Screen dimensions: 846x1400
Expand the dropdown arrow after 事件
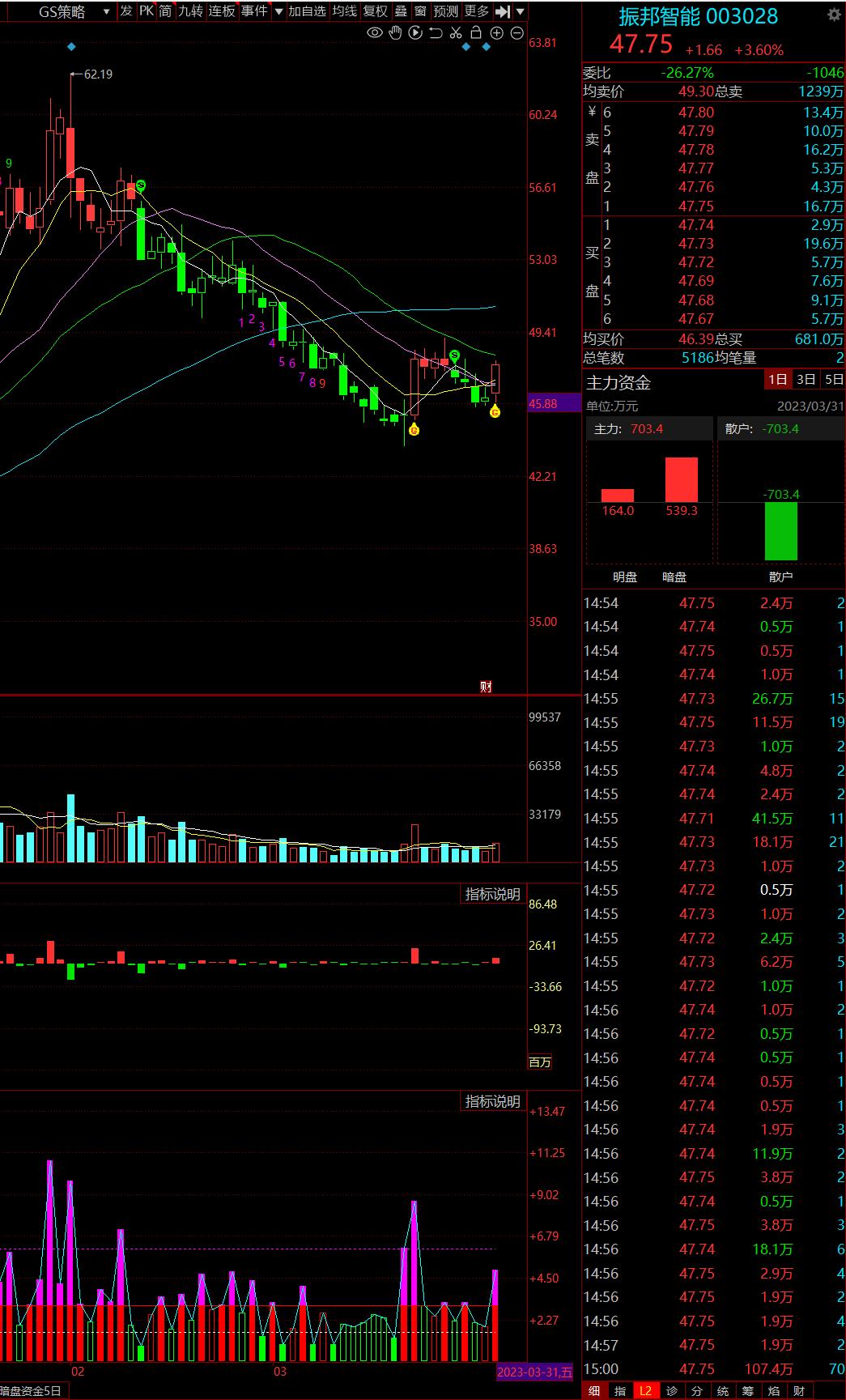tap(279, 11)
